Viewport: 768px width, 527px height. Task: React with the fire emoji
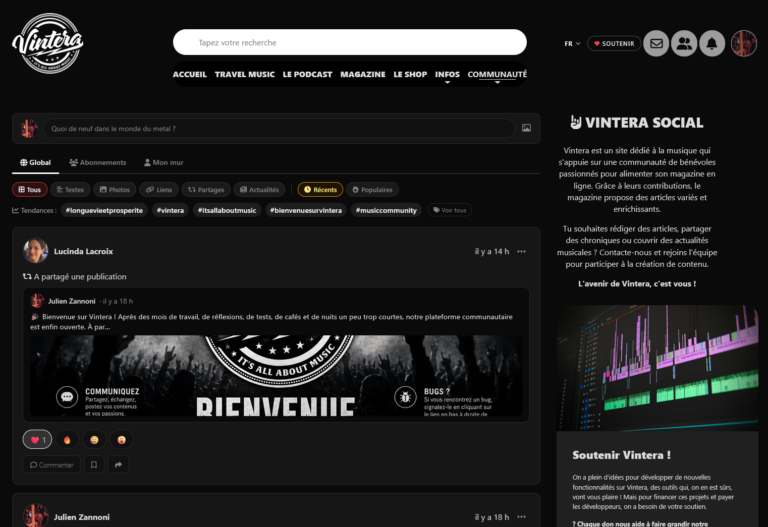[x=67, y=439]
